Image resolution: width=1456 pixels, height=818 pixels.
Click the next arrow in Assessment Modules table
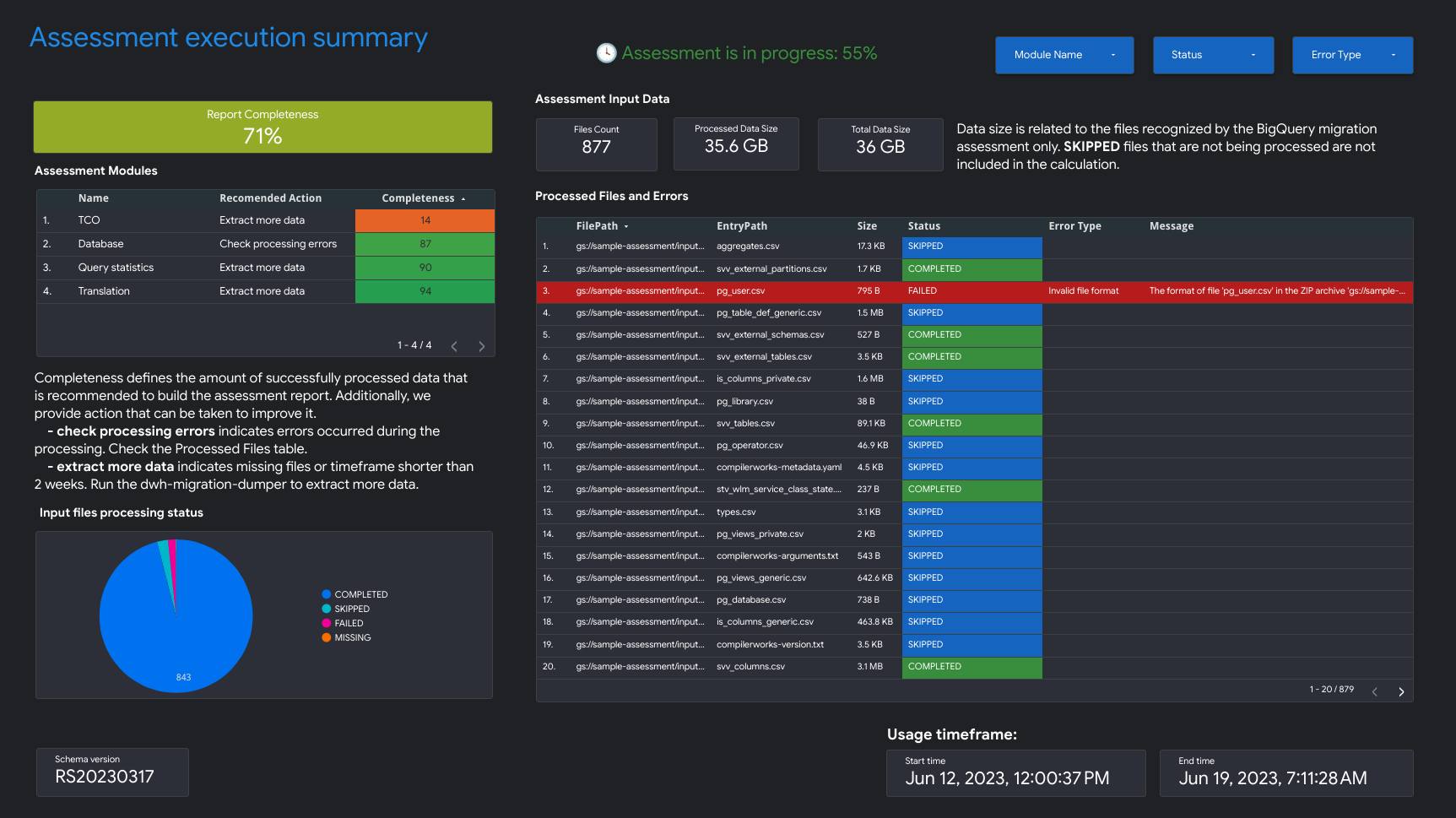point(481,345)
